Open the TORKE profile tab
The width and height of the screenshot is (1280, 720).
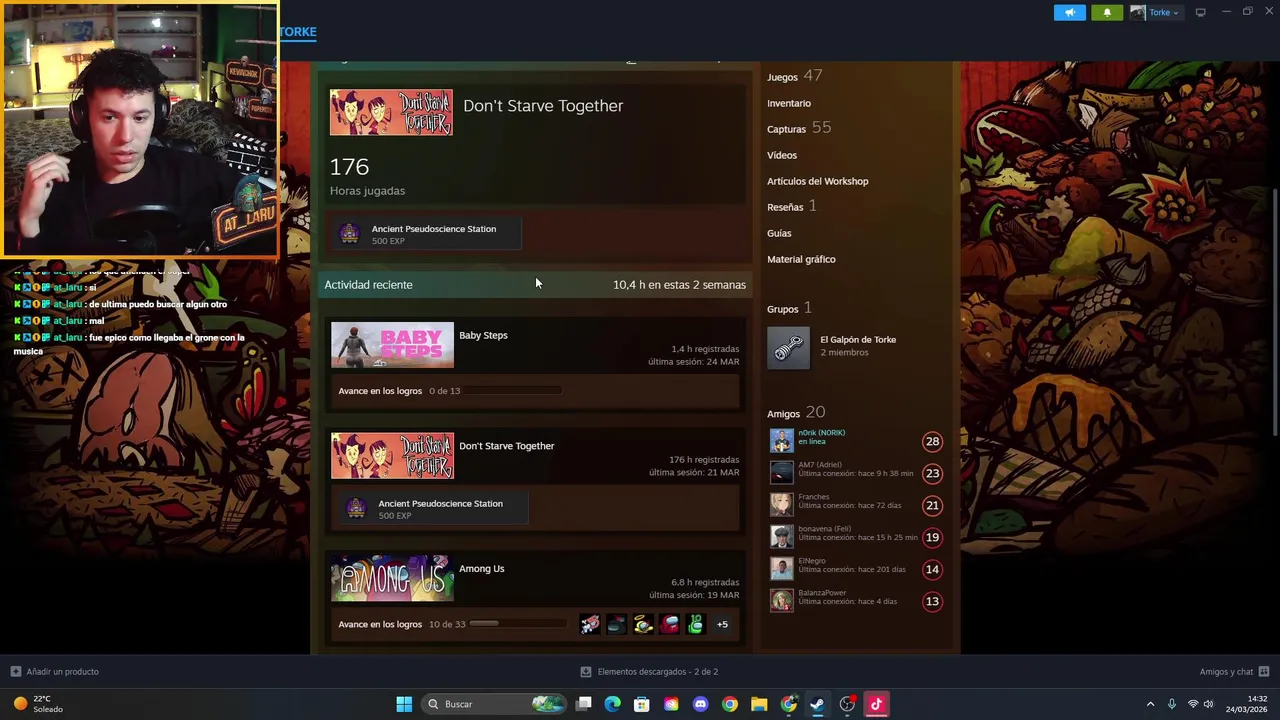click(297, 32)
